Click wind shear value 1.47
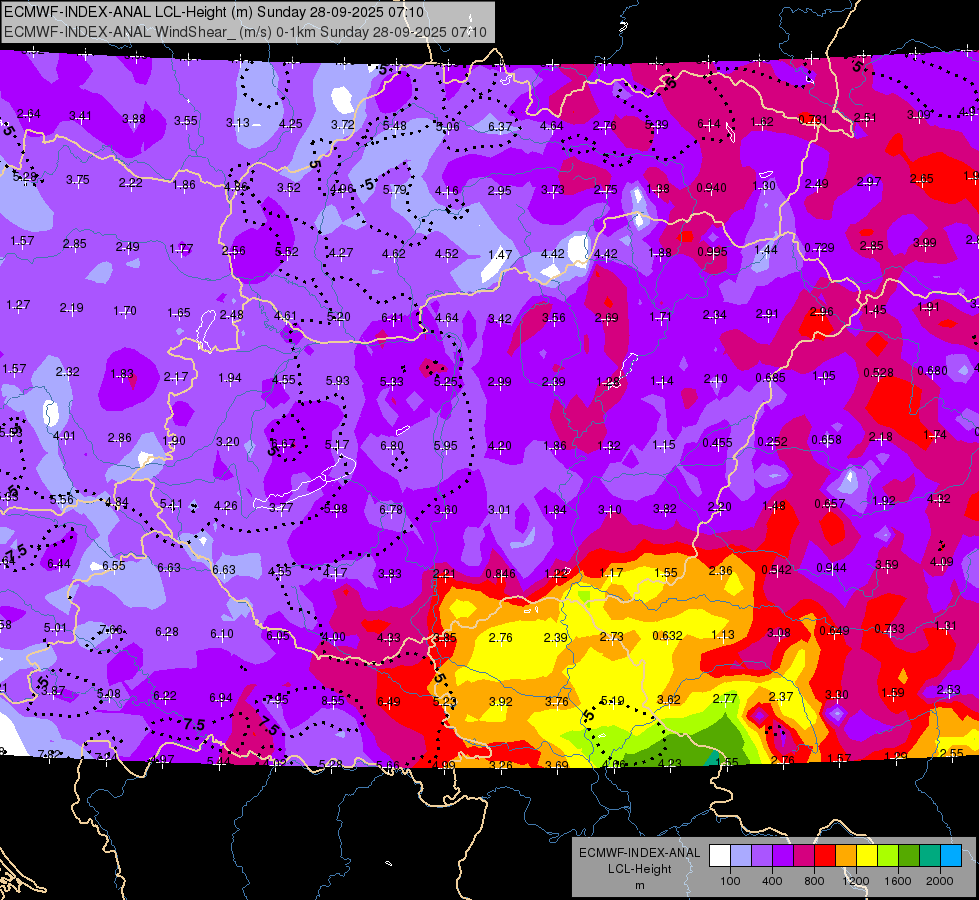 pos(500,254)
